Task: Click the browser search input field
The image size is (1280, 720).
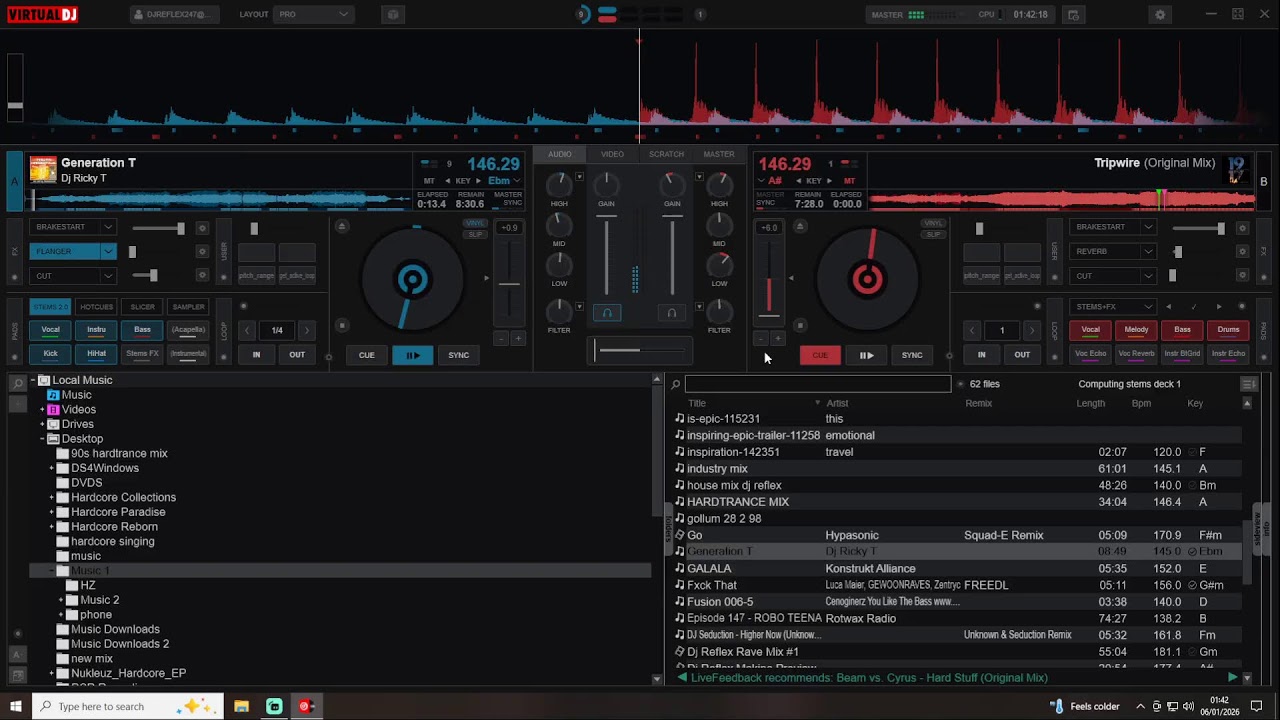Action: (817, 384)
